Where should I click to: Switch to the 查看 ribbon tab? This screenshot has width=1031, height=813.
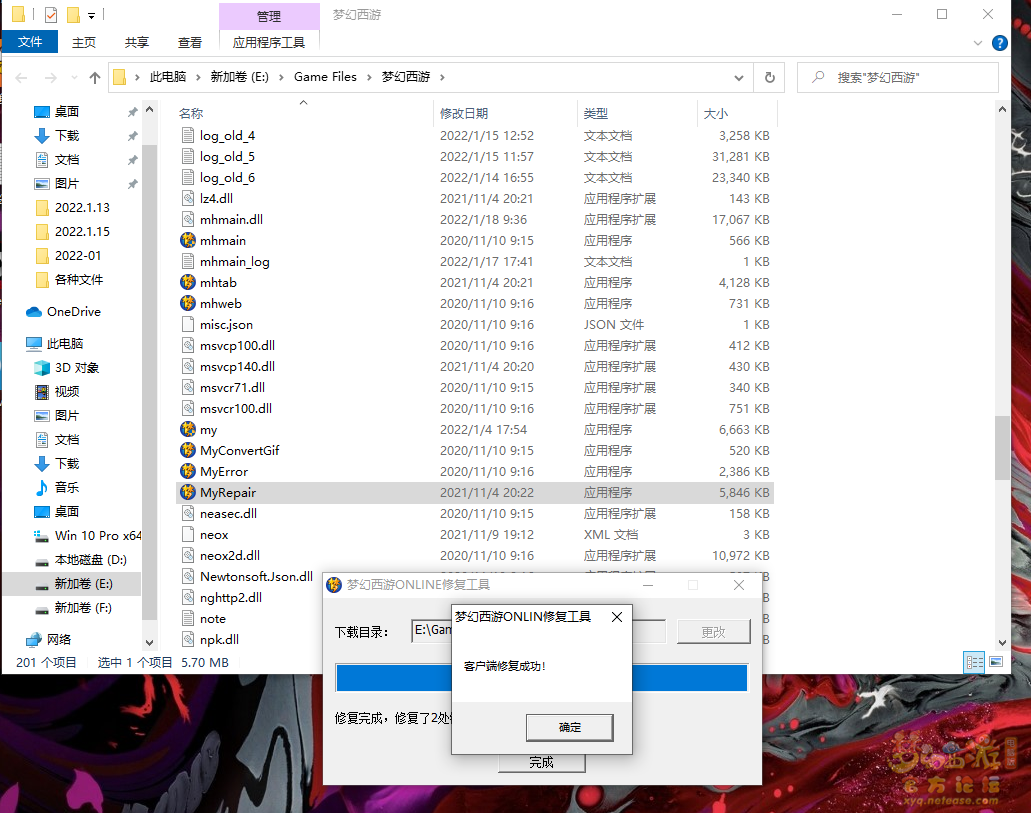[190, 43]
